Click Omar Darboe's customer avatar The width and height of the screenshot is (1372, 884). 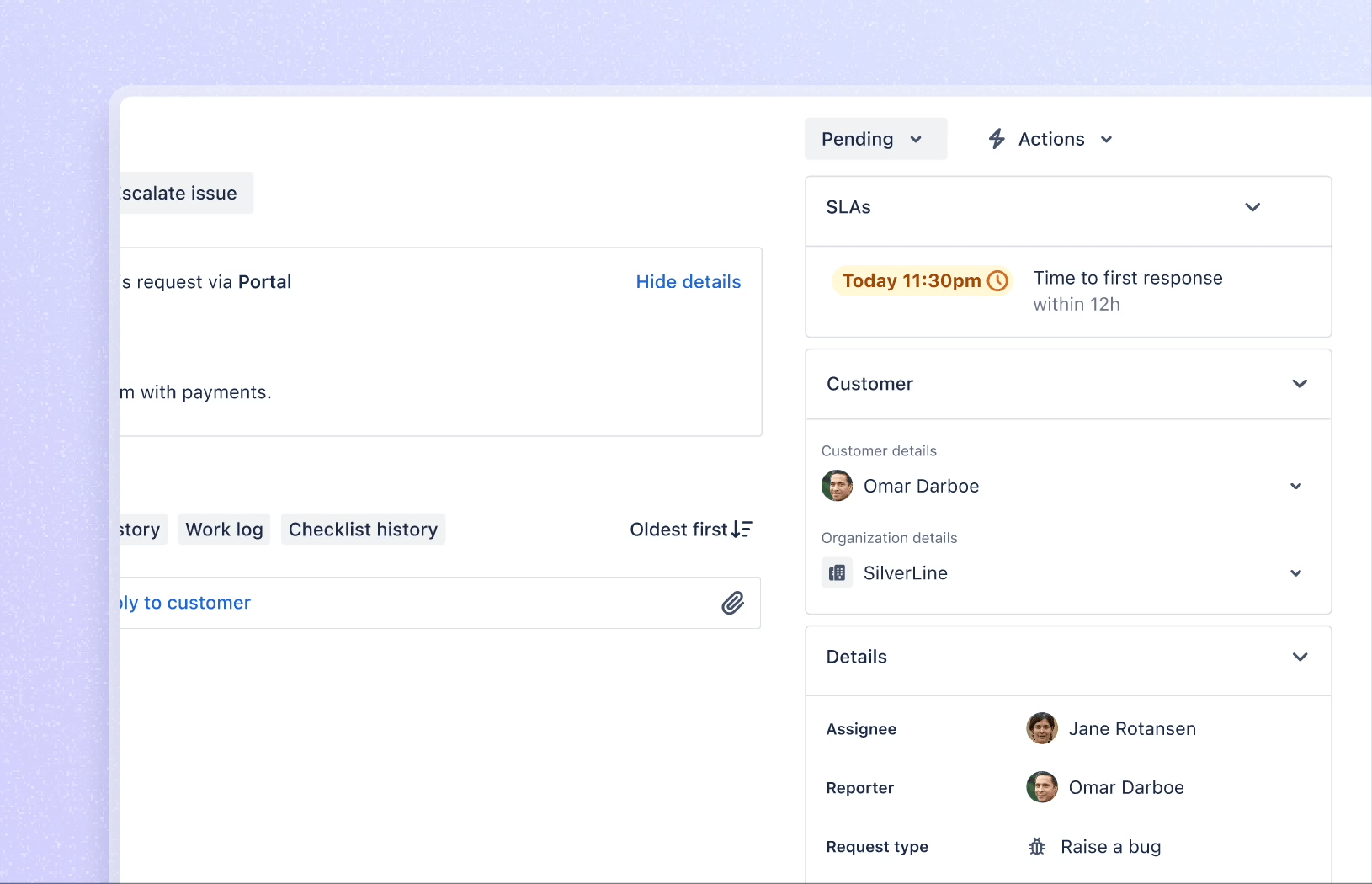click(837, 486)
